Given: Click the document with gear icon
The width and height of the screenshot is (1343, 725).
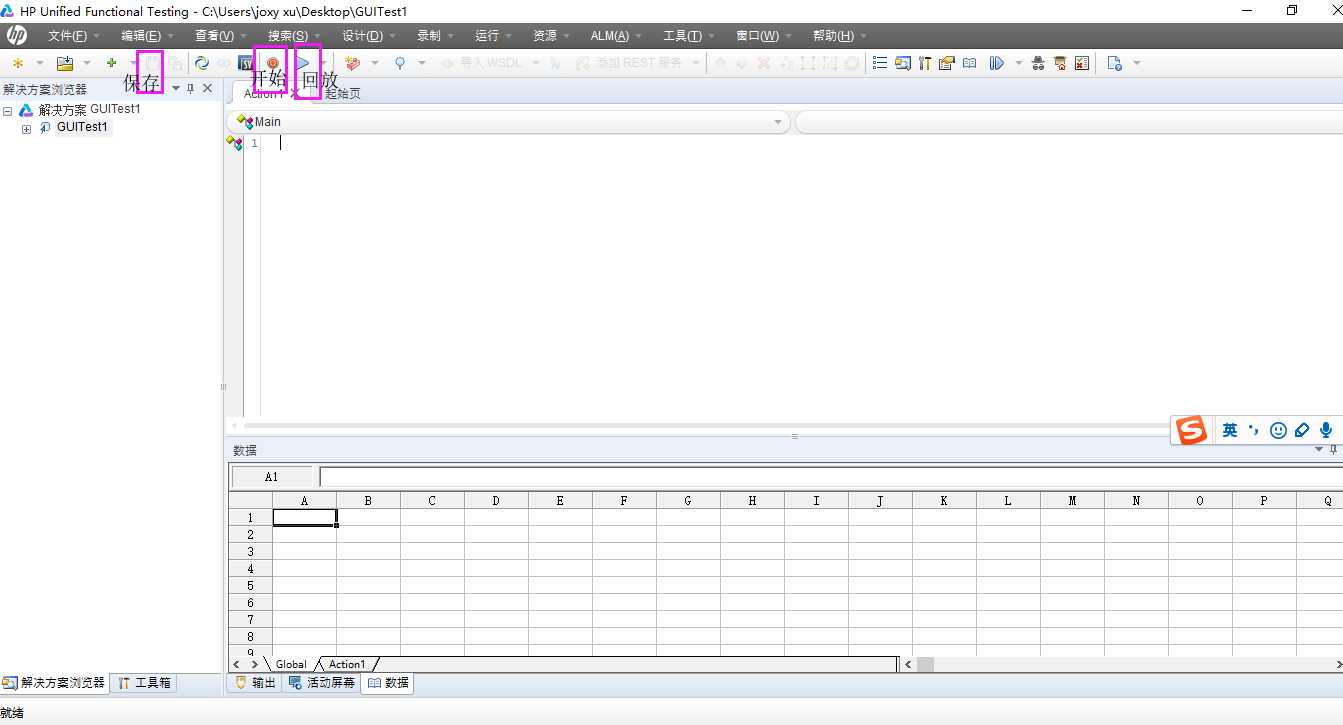Looking at the screenshot, I should tap(1115, 63).
